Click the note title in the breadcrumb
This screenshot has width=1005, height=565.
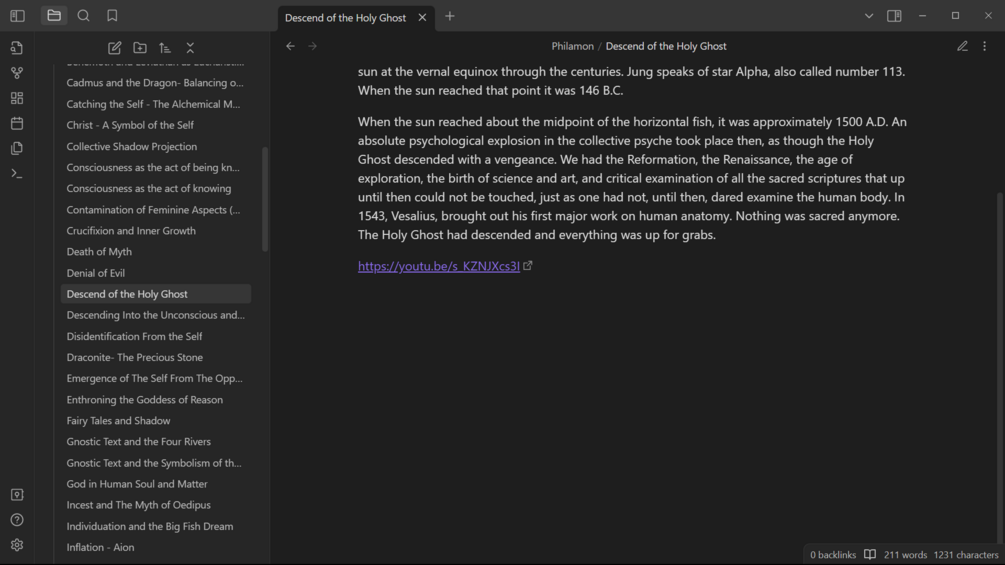point(666,46)
